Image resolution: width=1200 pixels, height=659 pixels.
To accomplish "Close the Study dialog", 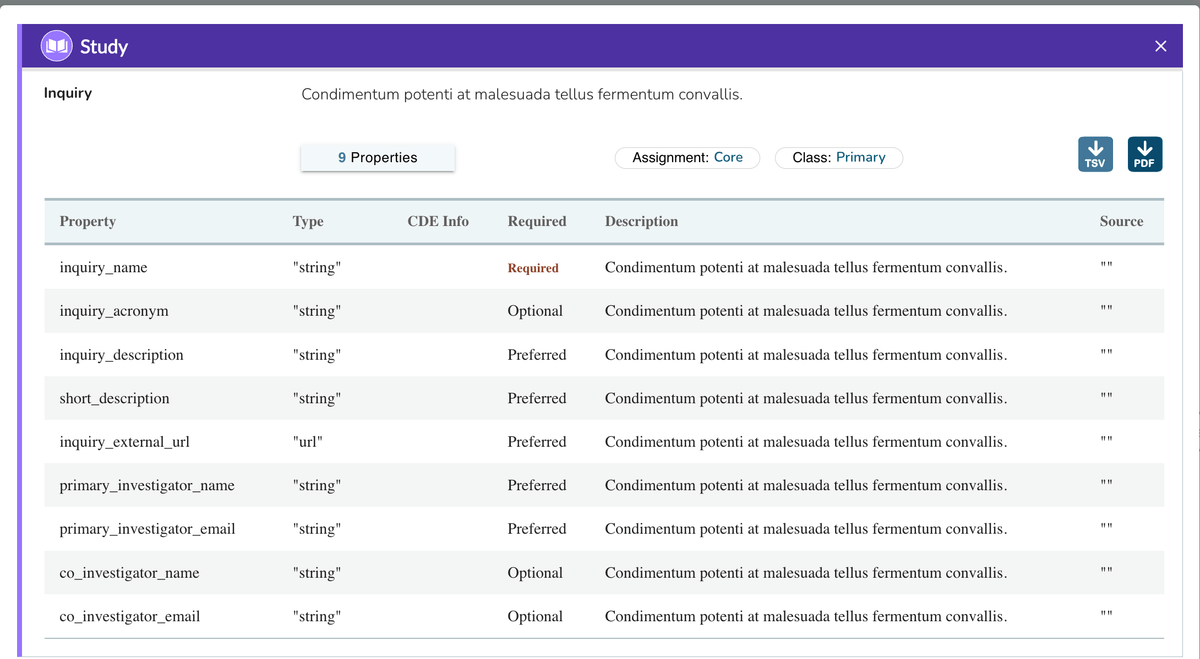I will (x=1160, y=46).
